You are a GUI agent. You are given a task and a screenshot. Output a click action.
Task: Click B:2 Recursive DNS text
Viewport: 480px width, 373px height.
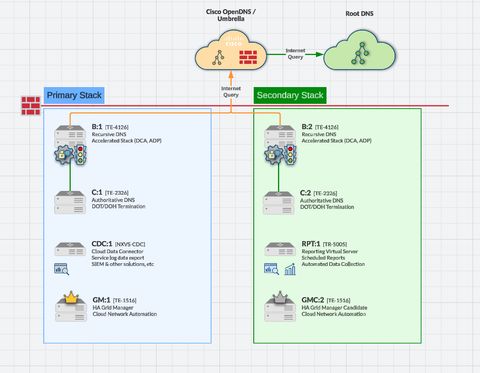tap(319, 134)
